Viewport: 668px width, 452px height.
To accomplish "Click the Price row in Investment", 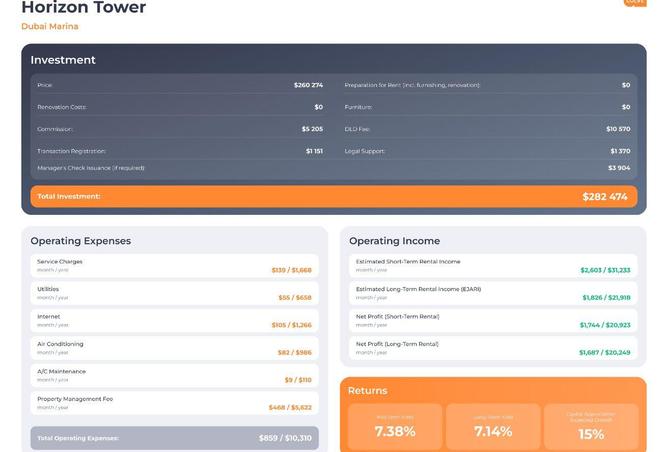I will click(180, 85).
